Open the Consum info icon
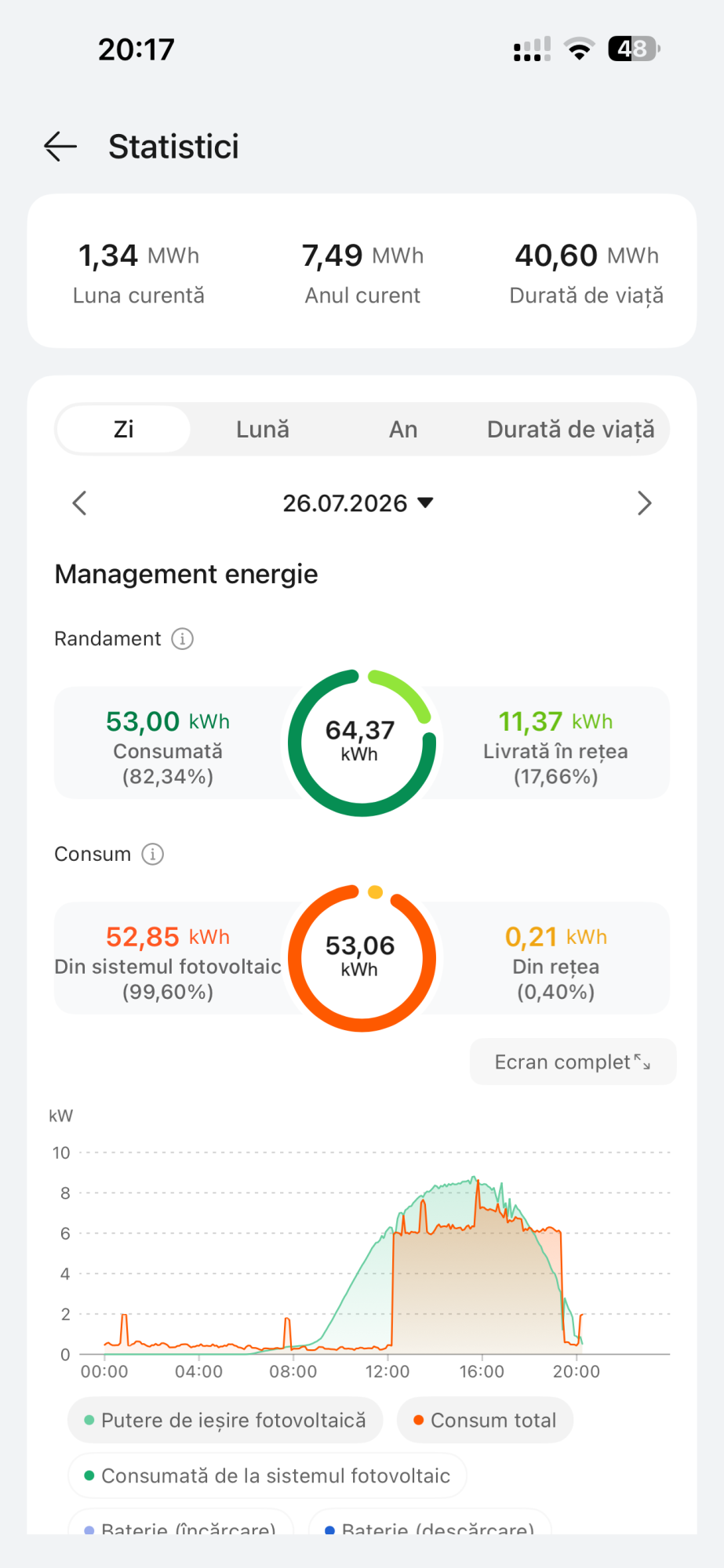This screenshot has width=724, height=1568. pyautogui.click(x=152, y=854)
